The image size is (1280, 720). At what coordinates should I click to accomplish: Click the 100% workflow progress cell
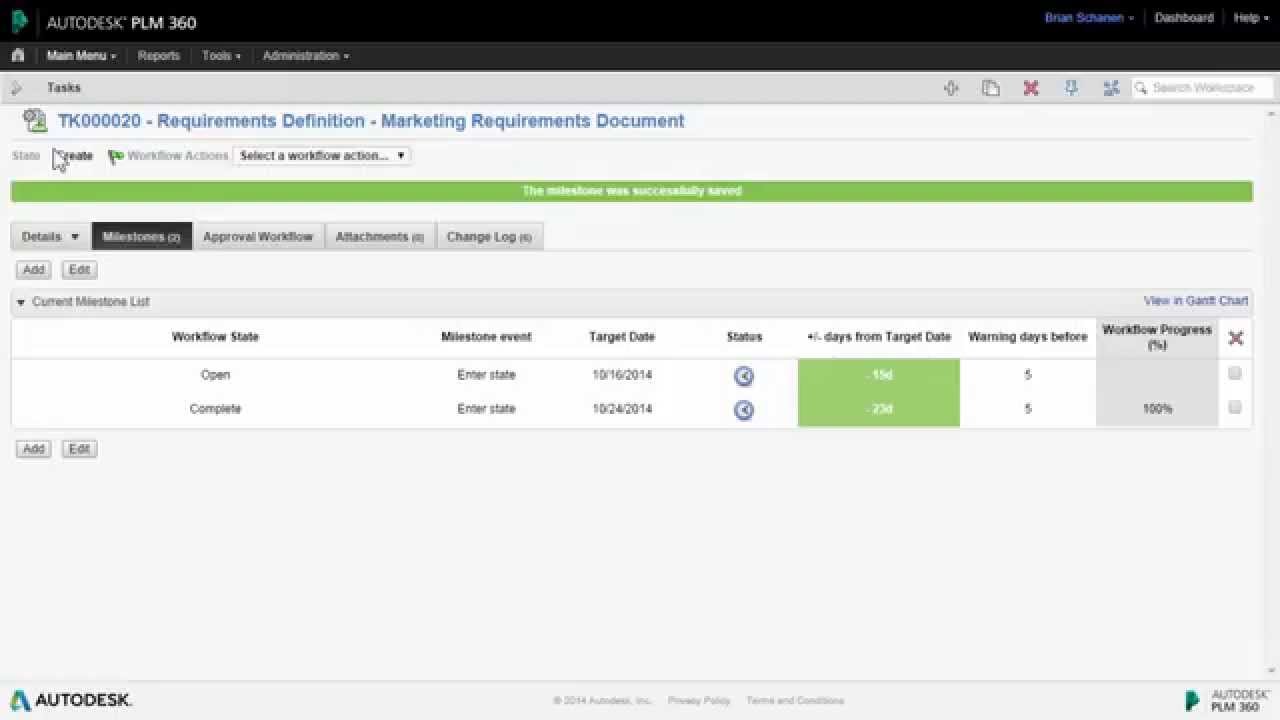pos(1157,410)
